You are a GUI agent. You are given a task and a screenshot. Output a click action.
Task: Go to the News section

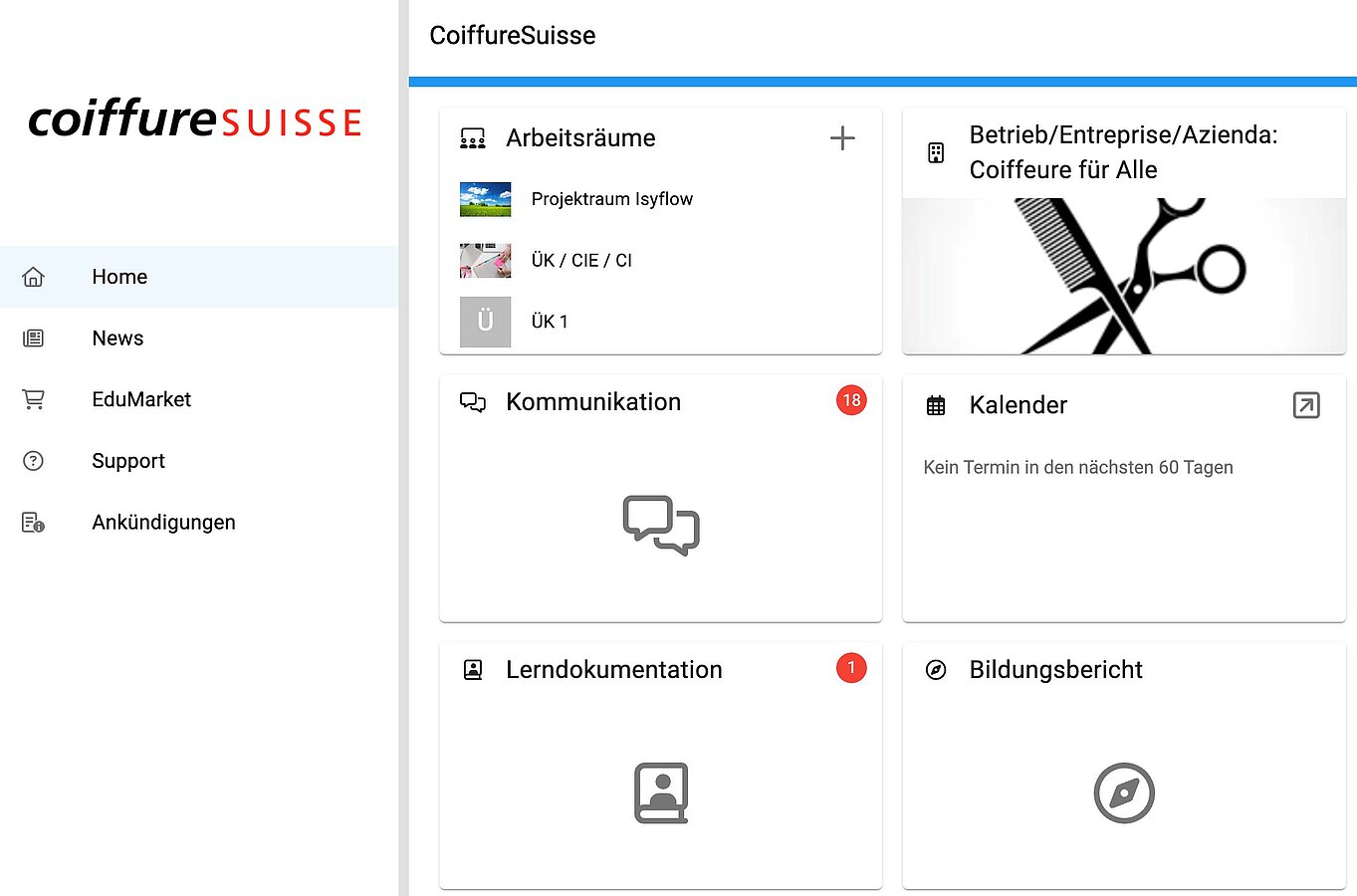(x=117, y=338)
